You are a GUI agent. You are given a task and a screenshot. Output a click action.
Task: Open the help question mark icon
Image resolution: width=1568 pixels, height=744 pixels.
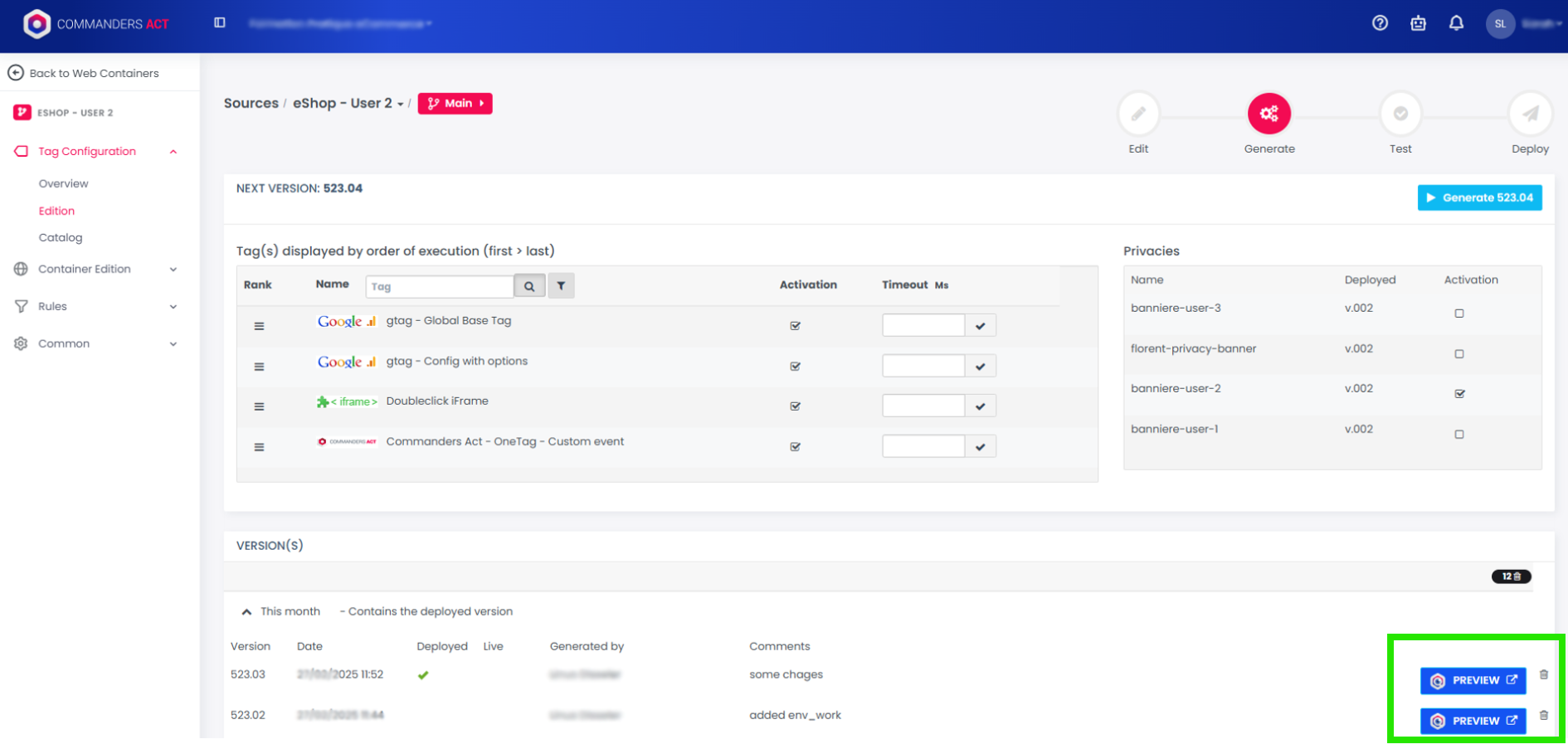coord(1380,23)
